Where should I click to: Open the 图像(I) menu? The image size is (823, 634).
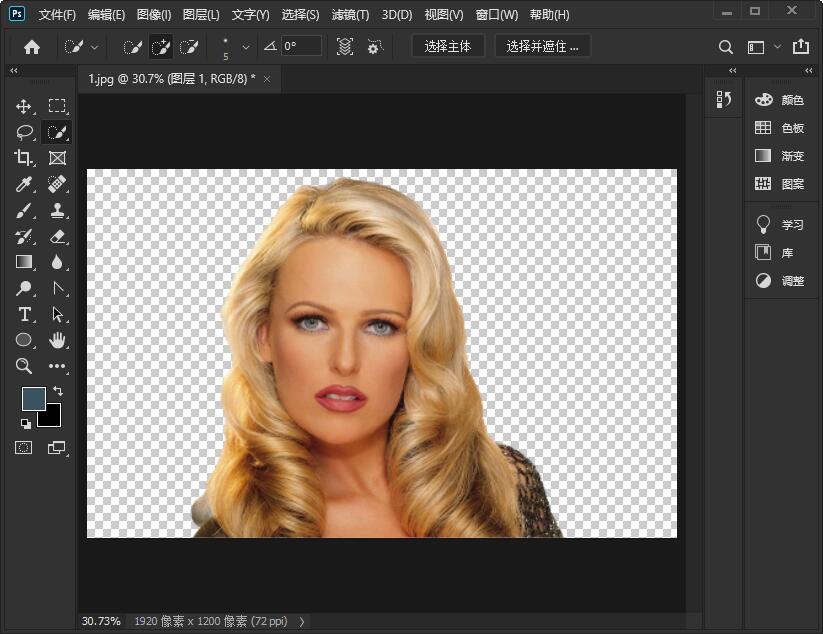(x=154, y=15)
